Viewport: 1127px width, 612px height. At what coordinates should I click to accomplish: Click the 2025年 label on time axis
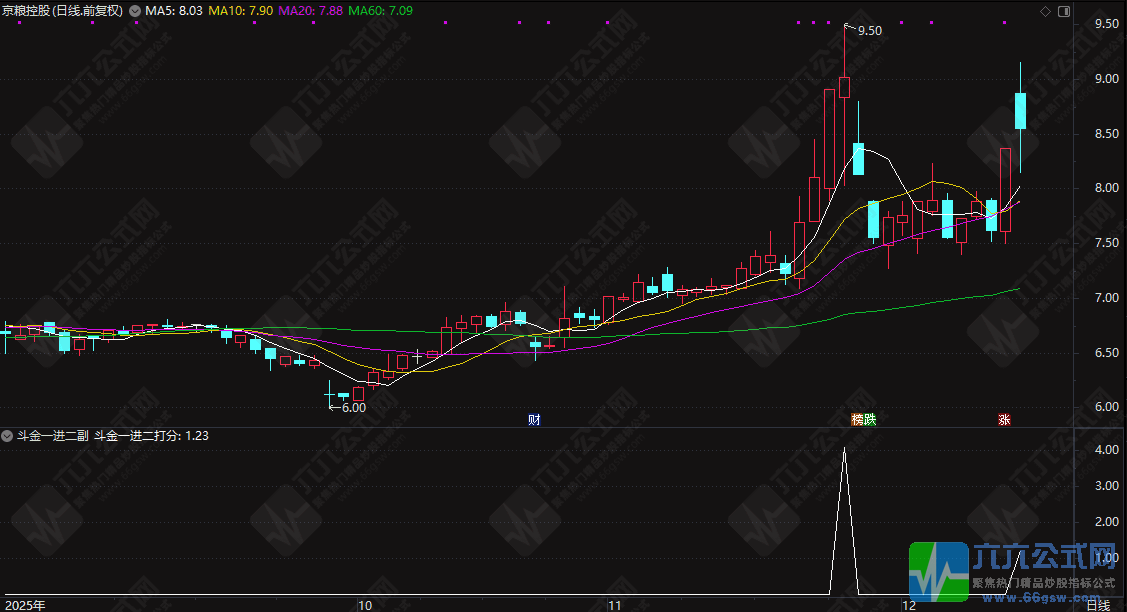pos(24,604)
